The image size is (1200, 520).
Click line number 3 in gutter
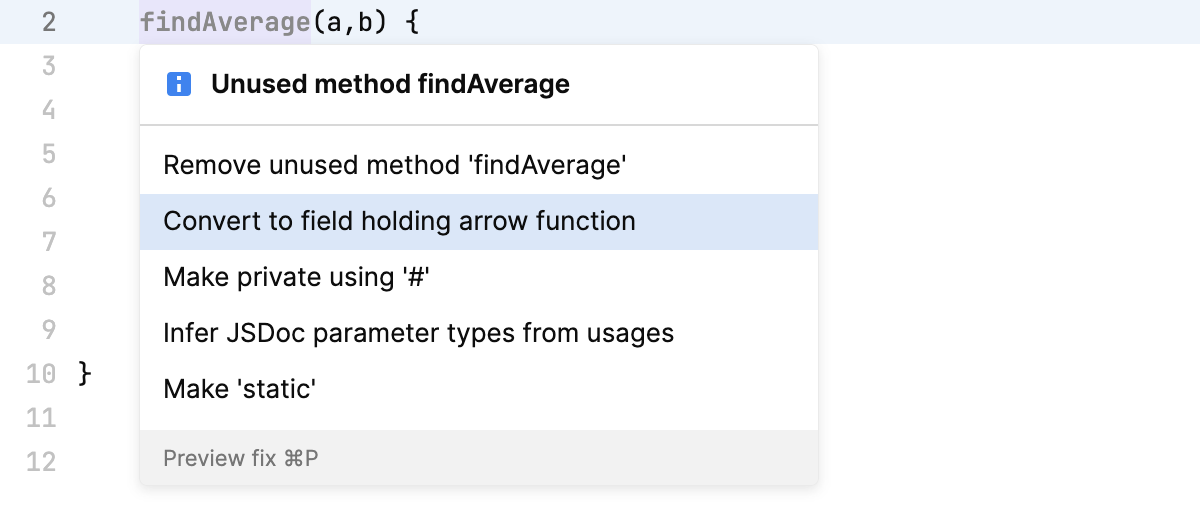point(48,67)
